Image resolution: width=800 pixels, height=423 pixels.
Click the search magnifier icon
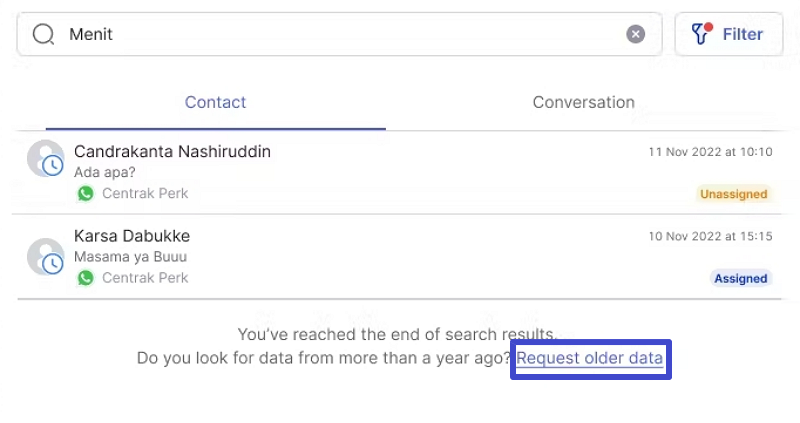43,35
